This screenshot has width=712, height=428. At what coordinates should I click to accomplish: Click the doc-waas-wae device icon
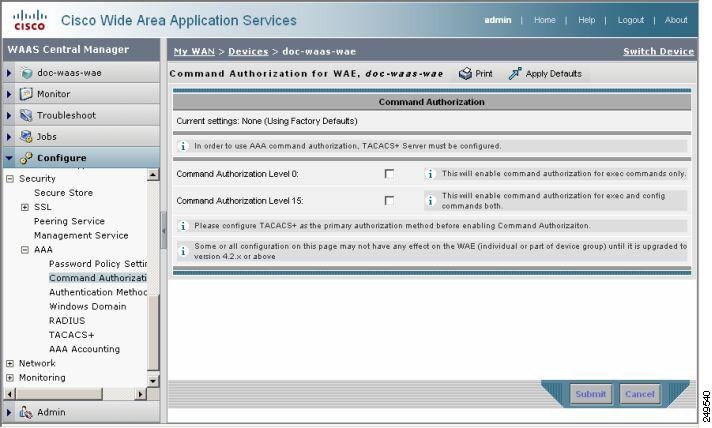coord(27,73)
